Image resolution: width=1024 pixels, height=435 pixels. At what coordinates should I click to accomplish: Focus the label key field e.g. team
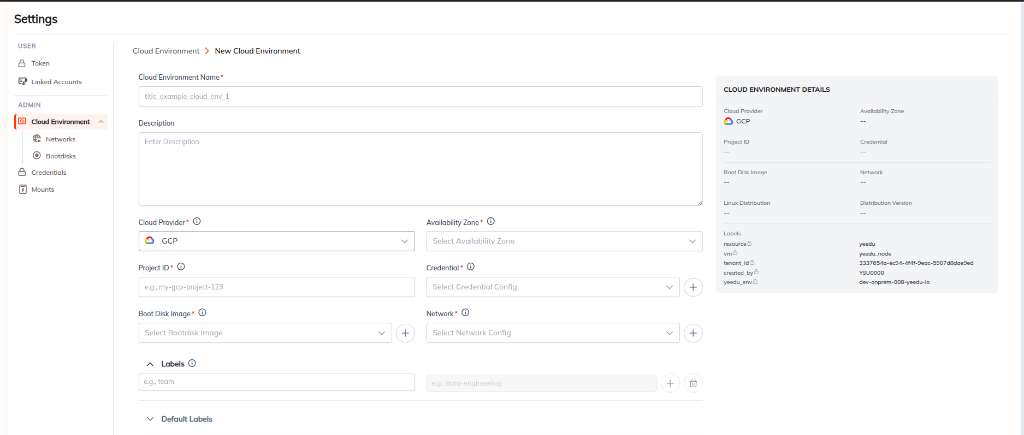pos(276,382)
